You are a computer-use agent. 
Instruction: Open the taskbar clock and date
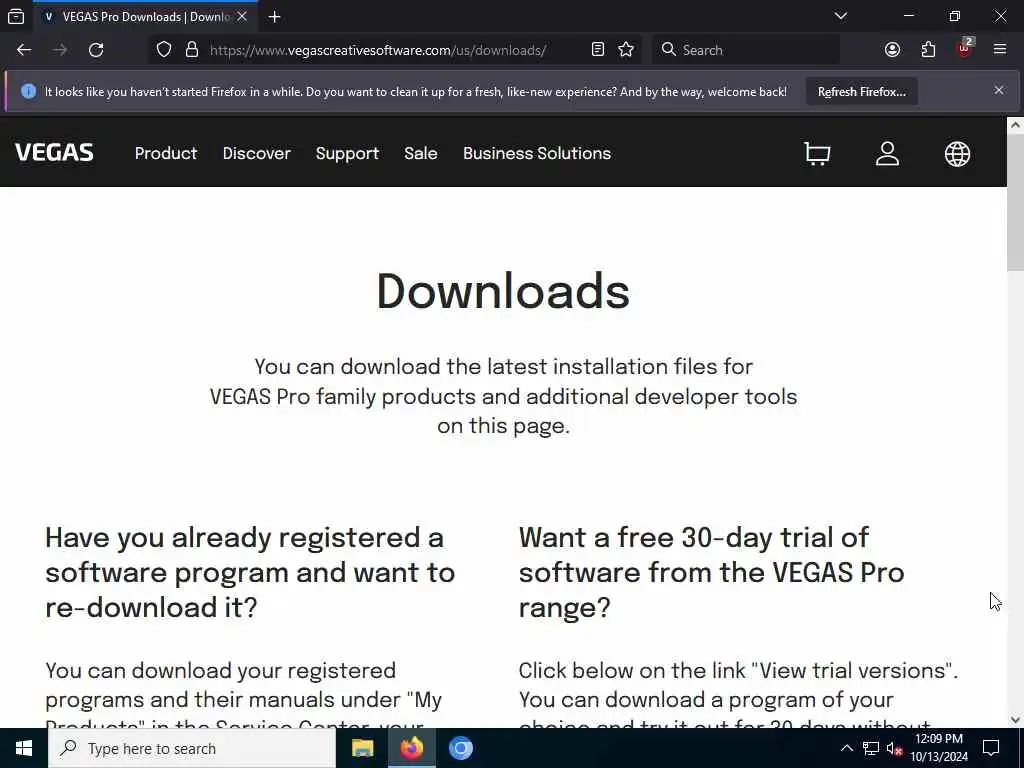938,748
